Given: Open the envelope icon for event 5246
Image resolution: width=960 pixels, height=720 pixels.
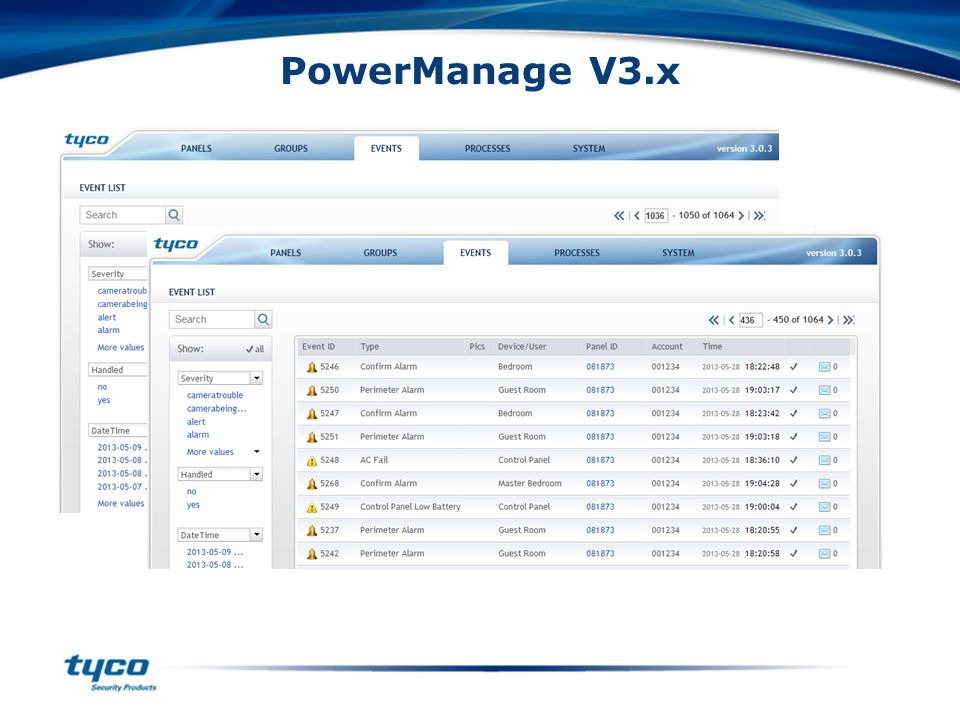Looking at the screenshot, I should [x=825, y=367].
